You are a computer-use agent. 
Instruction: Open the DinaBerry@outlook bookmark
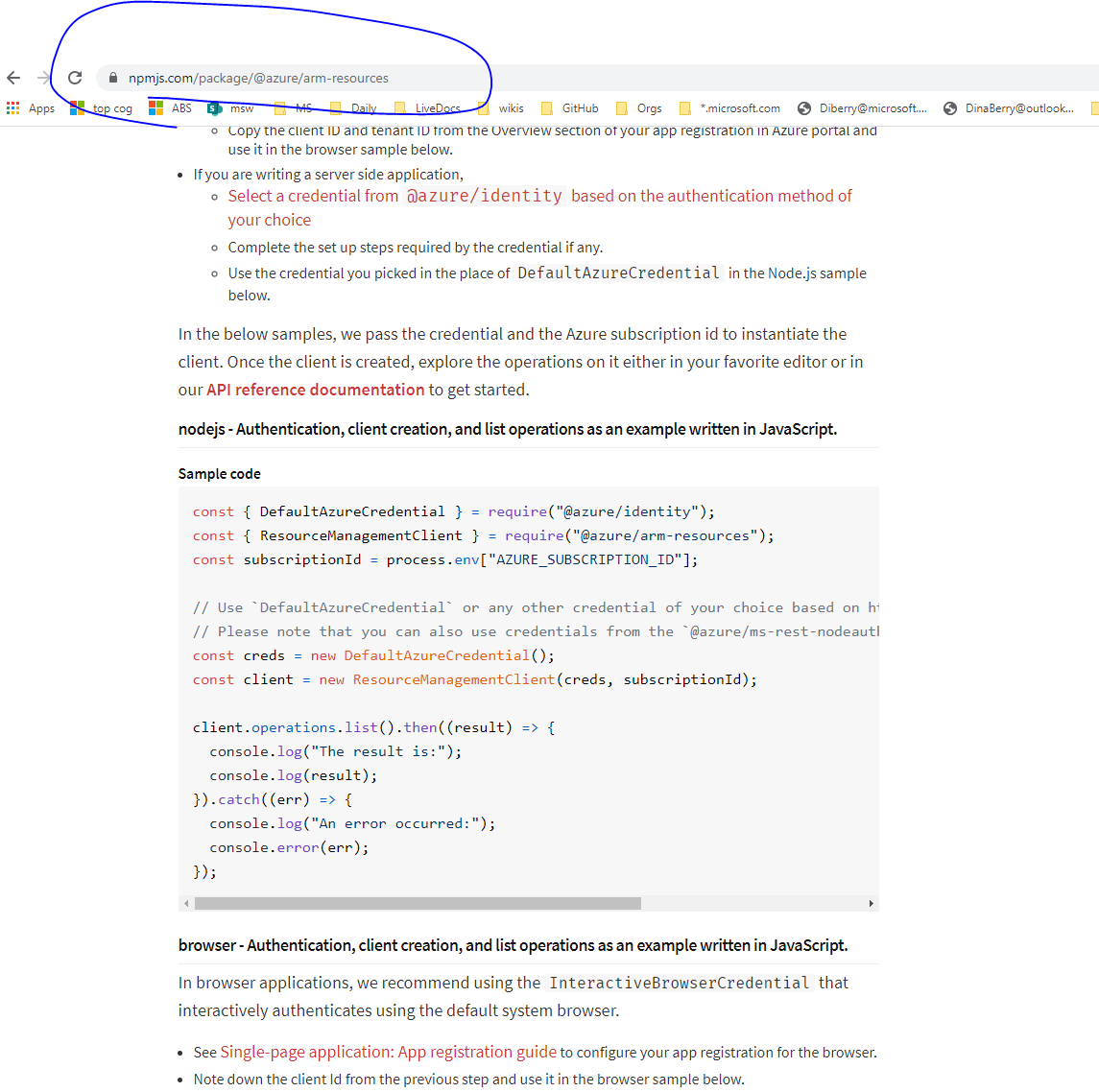click(1009, 107)
